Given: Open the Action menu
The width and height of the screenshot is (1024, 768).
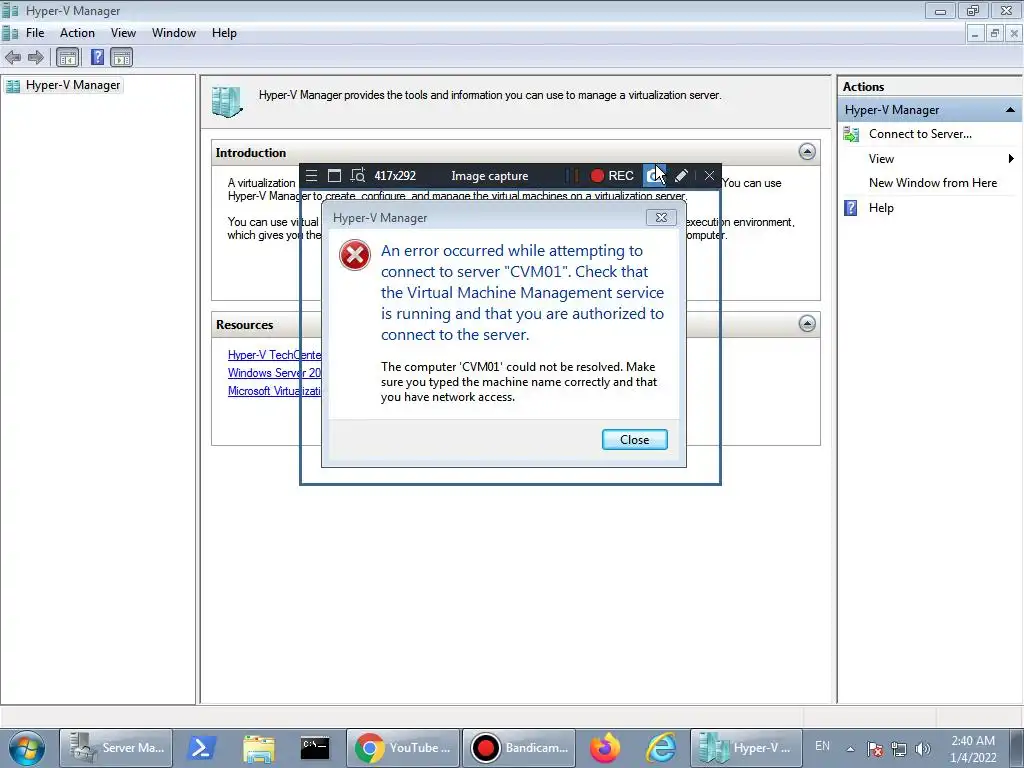Looking at the screenshot, I should [77, 33].
